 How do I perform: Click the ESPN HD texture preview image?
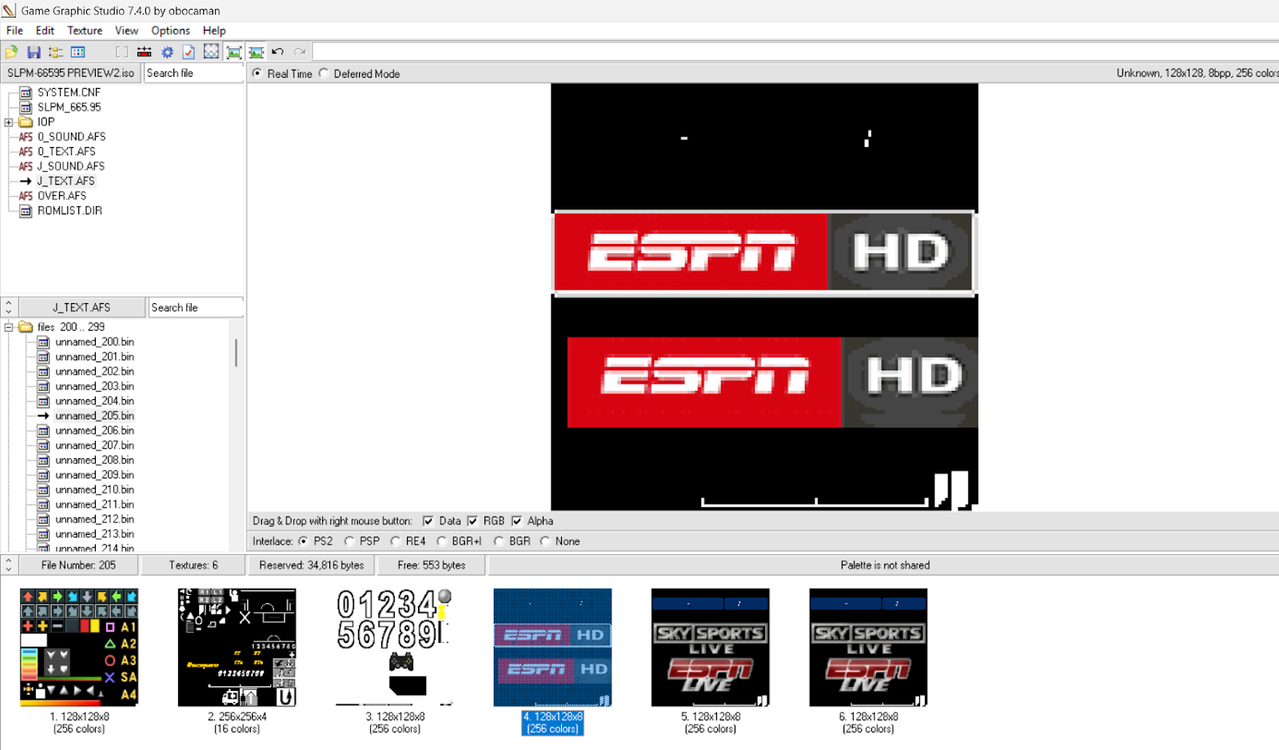pos(764,297)
